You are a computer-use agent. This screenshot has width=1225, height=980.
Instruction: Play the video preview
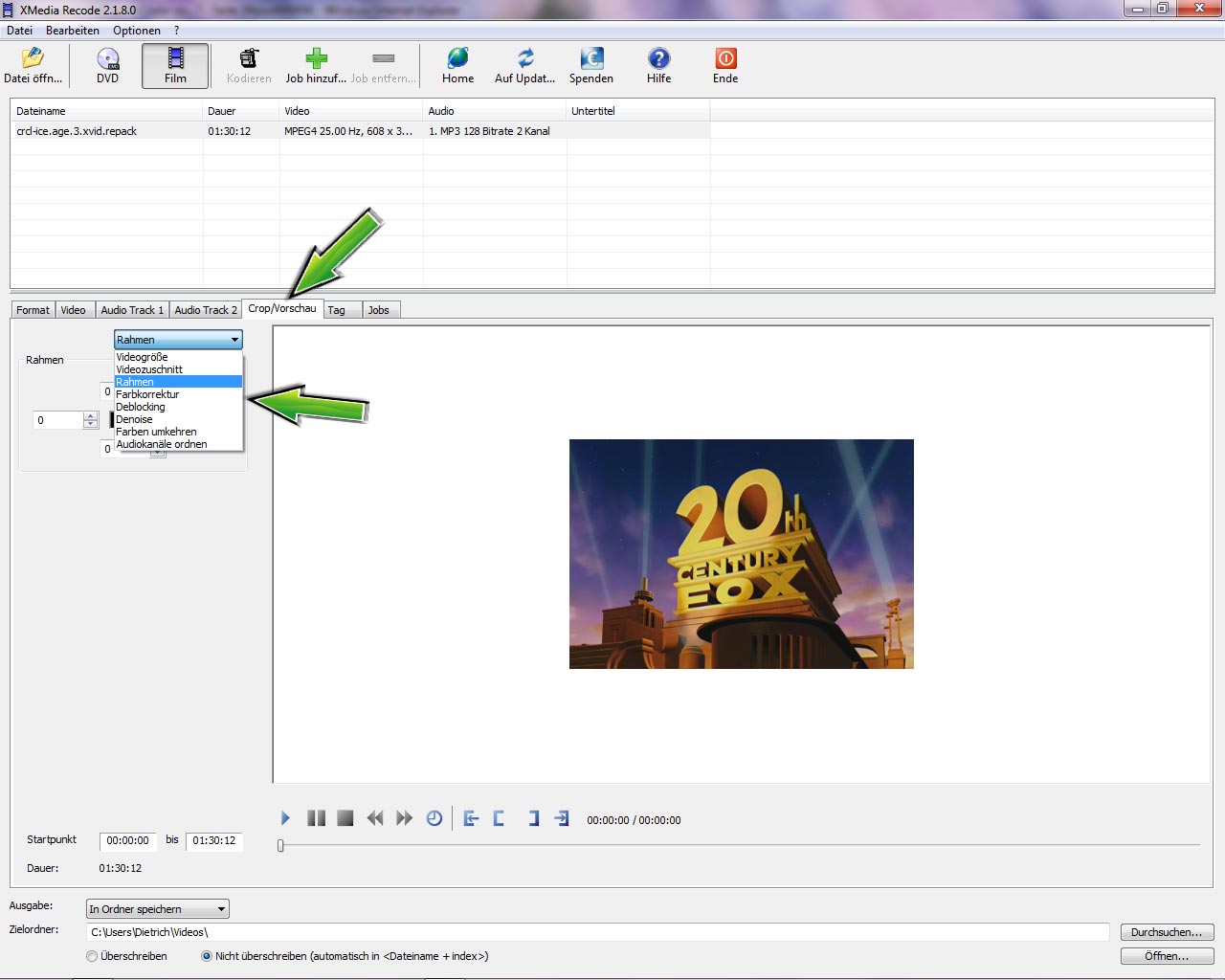pos(285,818)
